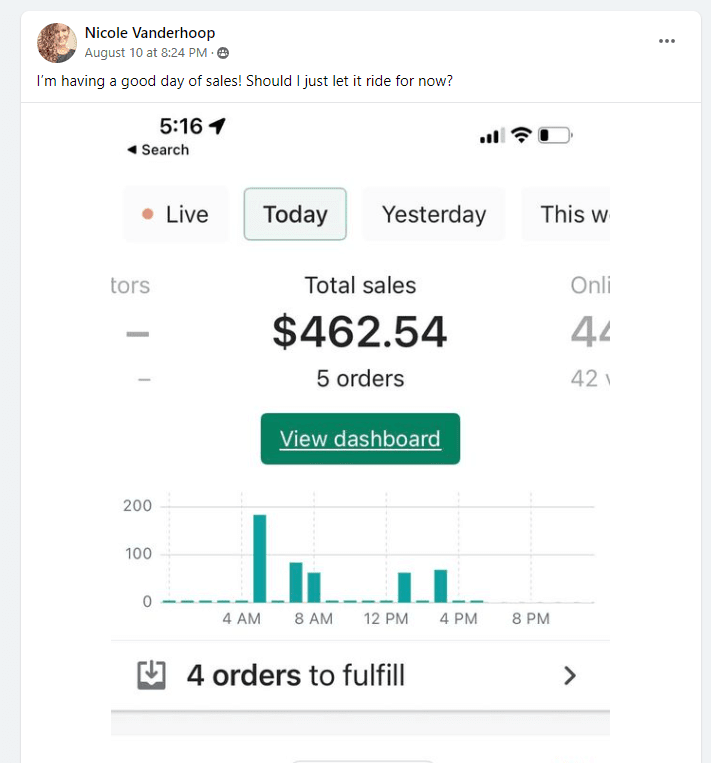This screenshot has width=711, height=763.
Task: Open the post options three-dot menu
Action: [667, 41]
